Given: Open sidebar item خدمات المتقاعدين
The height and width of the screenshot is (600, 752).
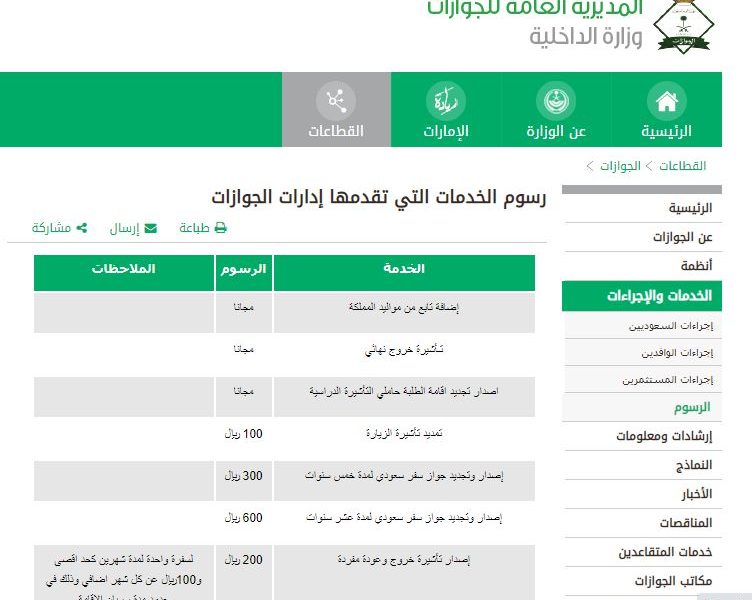Looking at the screenshot, I should coord(643,552).
